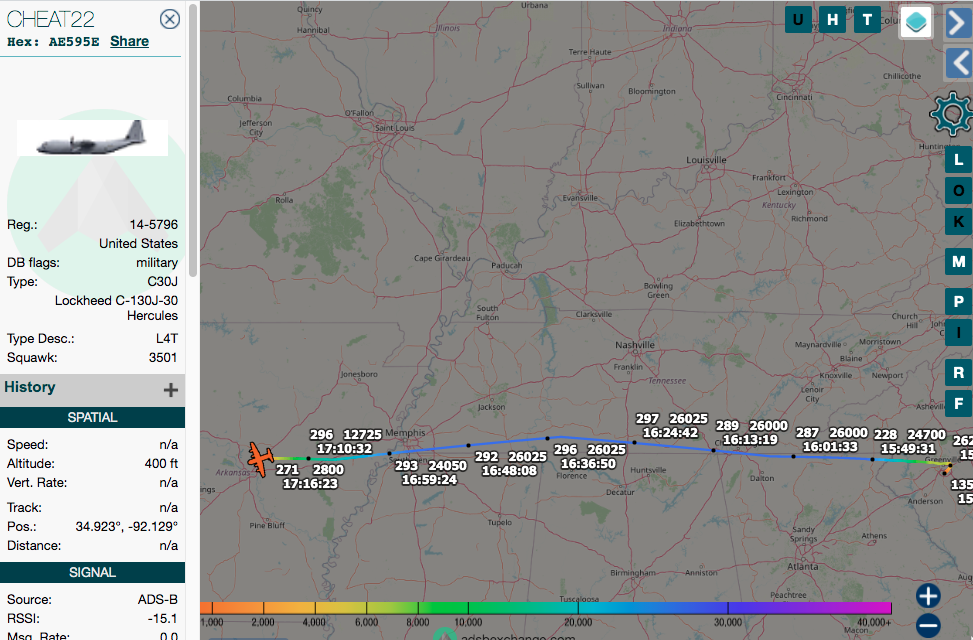This screenshot has height=640, width=973.
Task: Open the map settings gear
Action: pos(951,114)
